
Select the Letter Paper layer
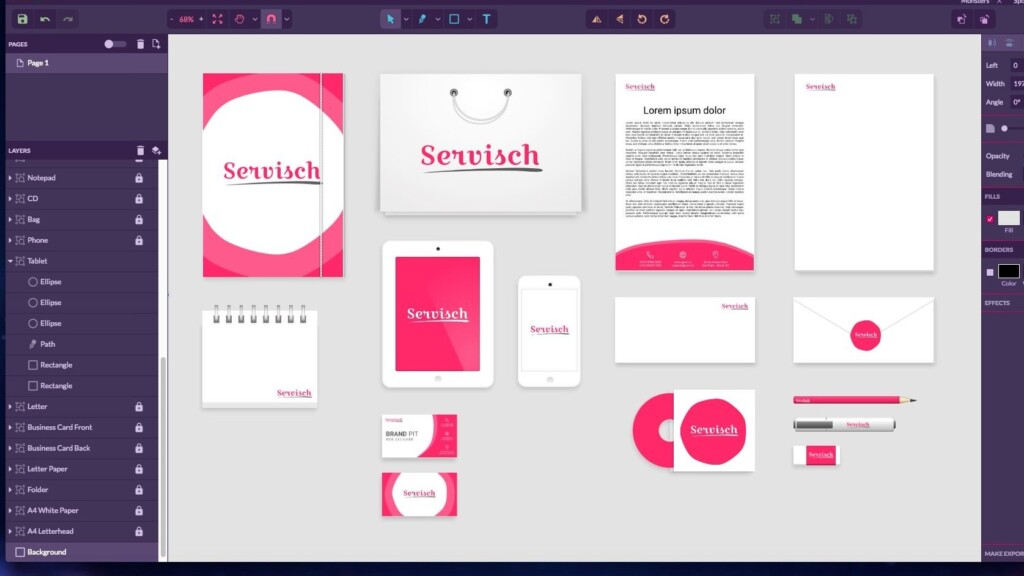(82, 469)
